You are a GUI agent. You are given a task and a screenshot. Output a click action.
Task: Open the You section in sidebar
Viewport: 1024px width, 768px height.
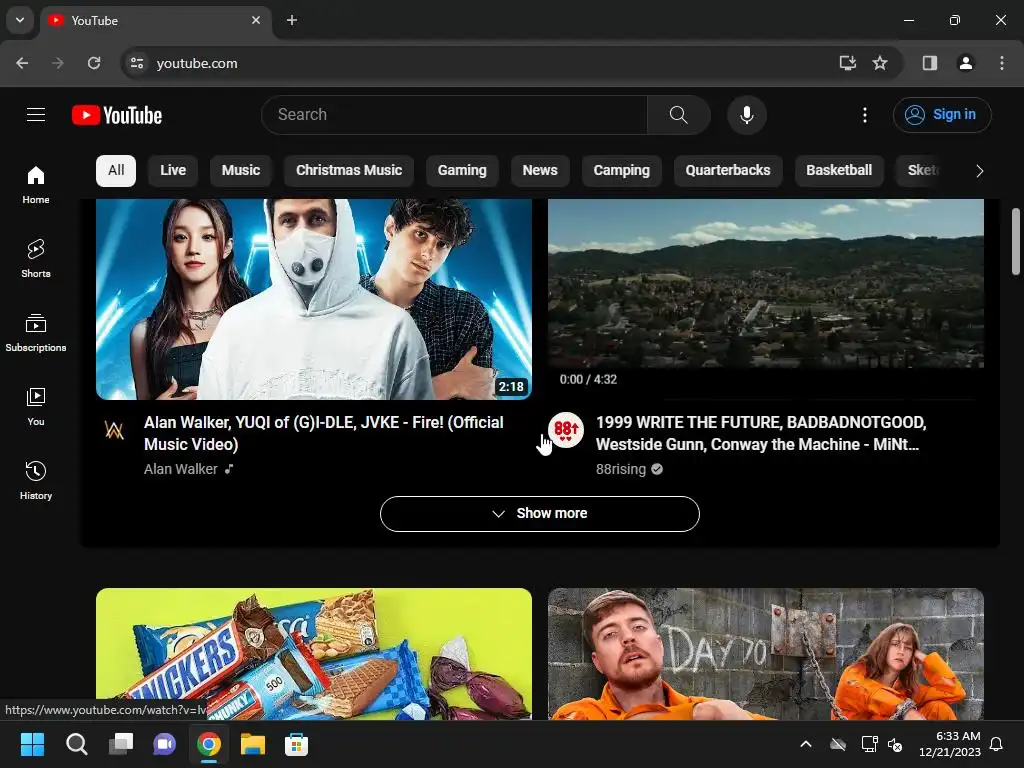pos(36,406)
